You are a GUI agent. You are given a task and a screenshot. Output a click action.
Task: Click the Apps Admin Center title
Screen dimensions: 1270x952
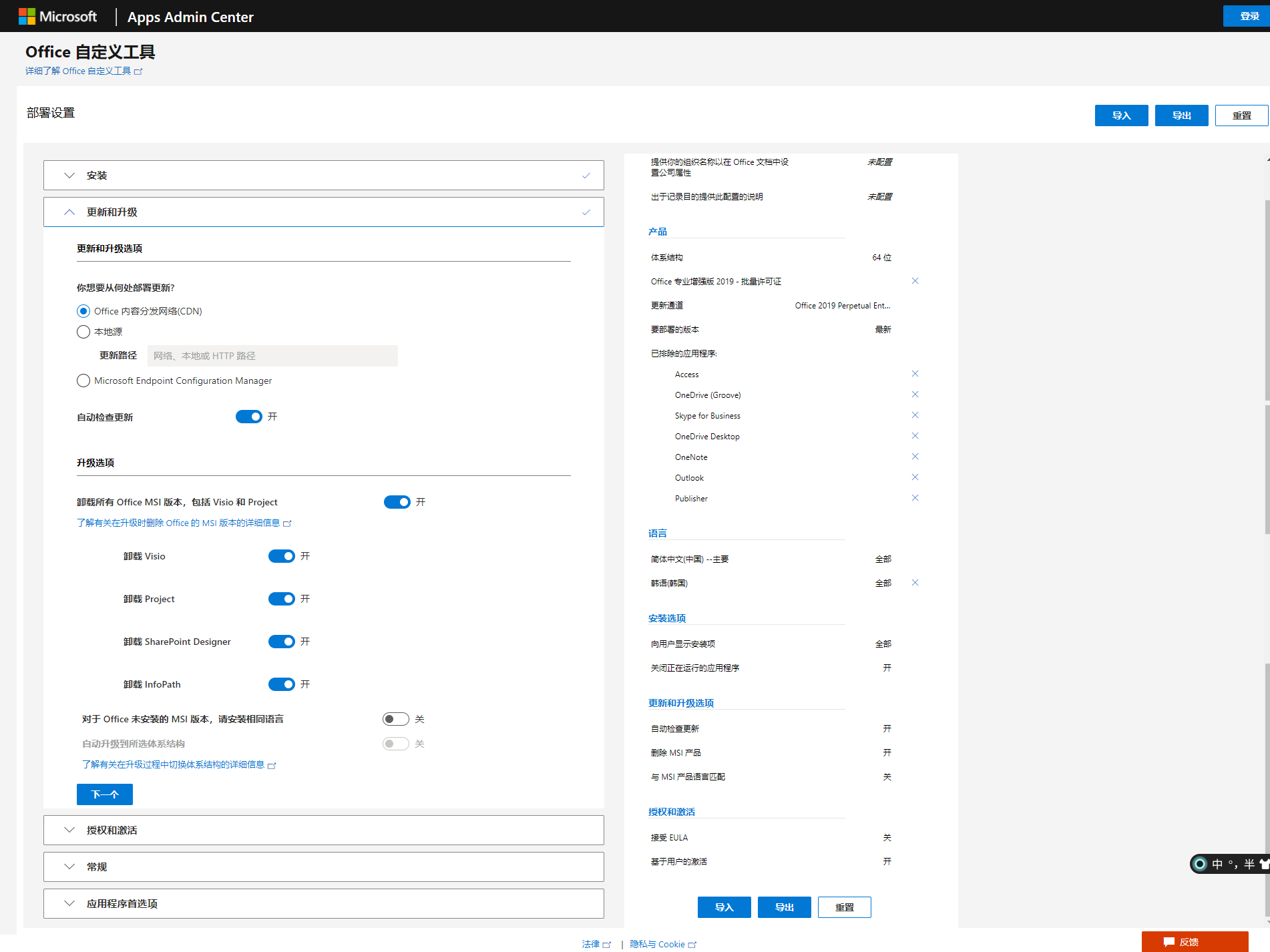pyautogui.click(x=190, y=17)
